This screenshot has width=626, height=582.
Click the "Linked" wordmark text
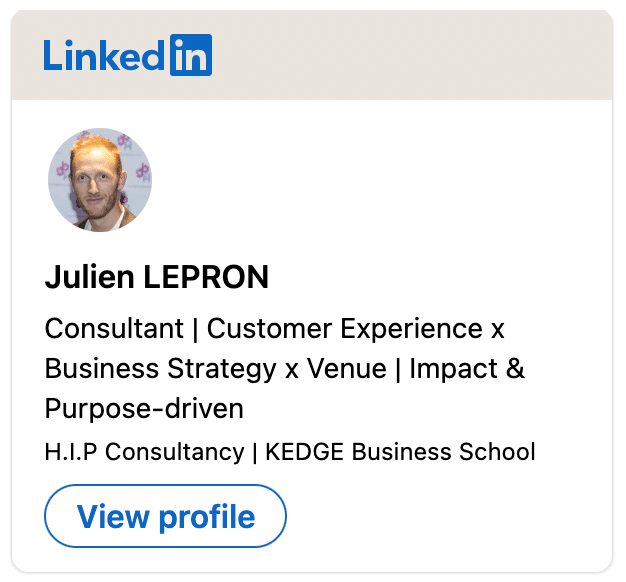coord(103,56)
